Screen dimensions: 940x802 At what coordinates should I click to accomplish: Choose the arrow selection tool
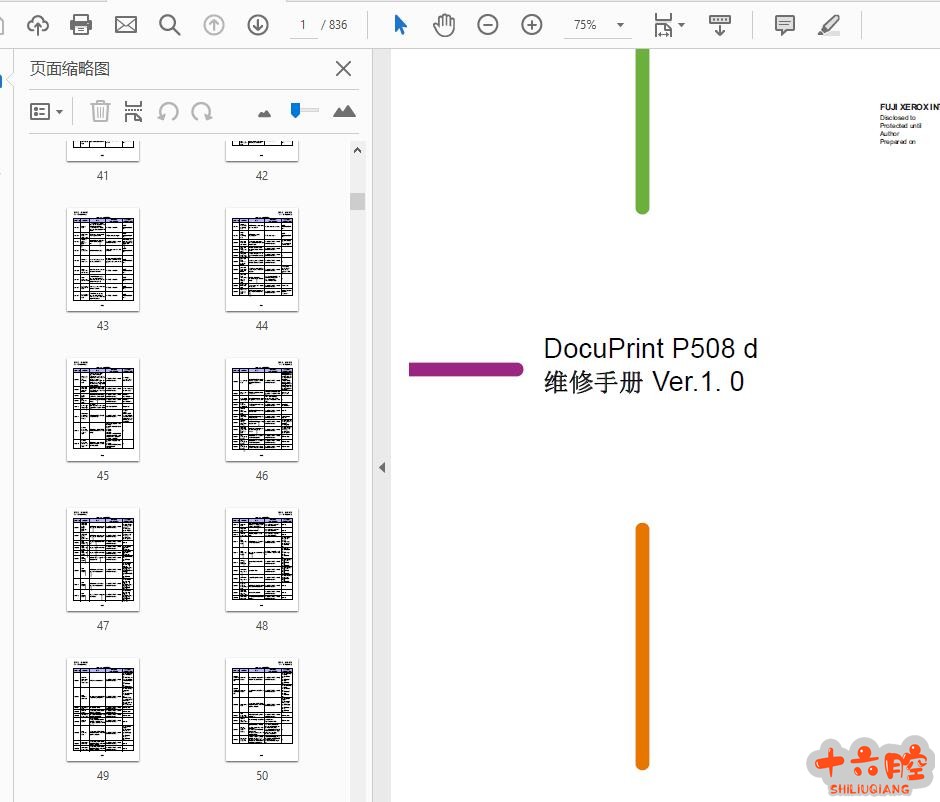tap(400, 25)
